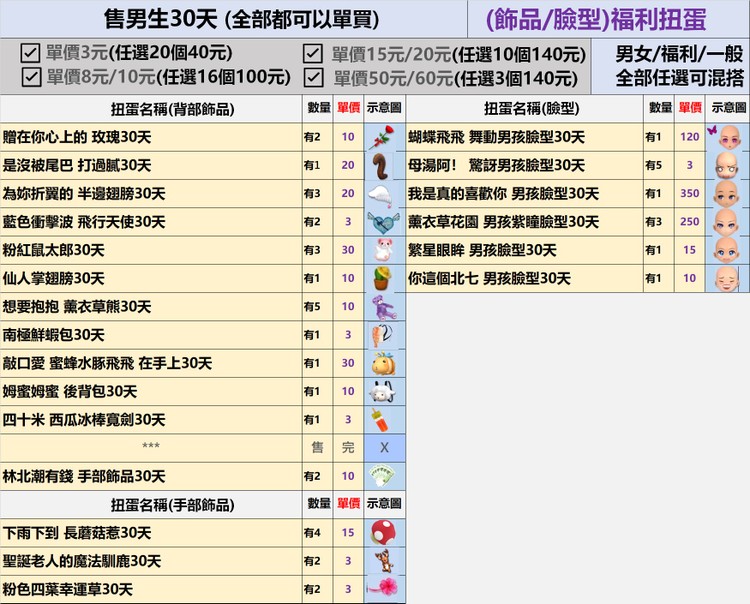Select 仙人掌翅膀30天 row name
This screenshot has width=750, height=604.
(x=53, y=278)
